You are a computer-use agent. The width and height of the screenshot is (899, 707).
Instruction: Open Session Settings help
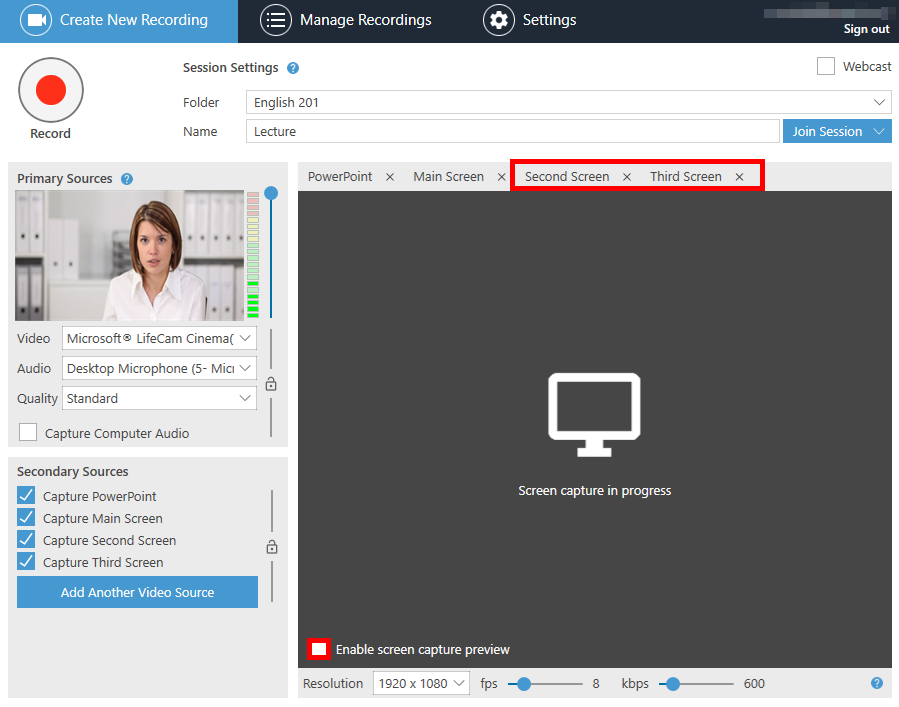pos(295,67)
